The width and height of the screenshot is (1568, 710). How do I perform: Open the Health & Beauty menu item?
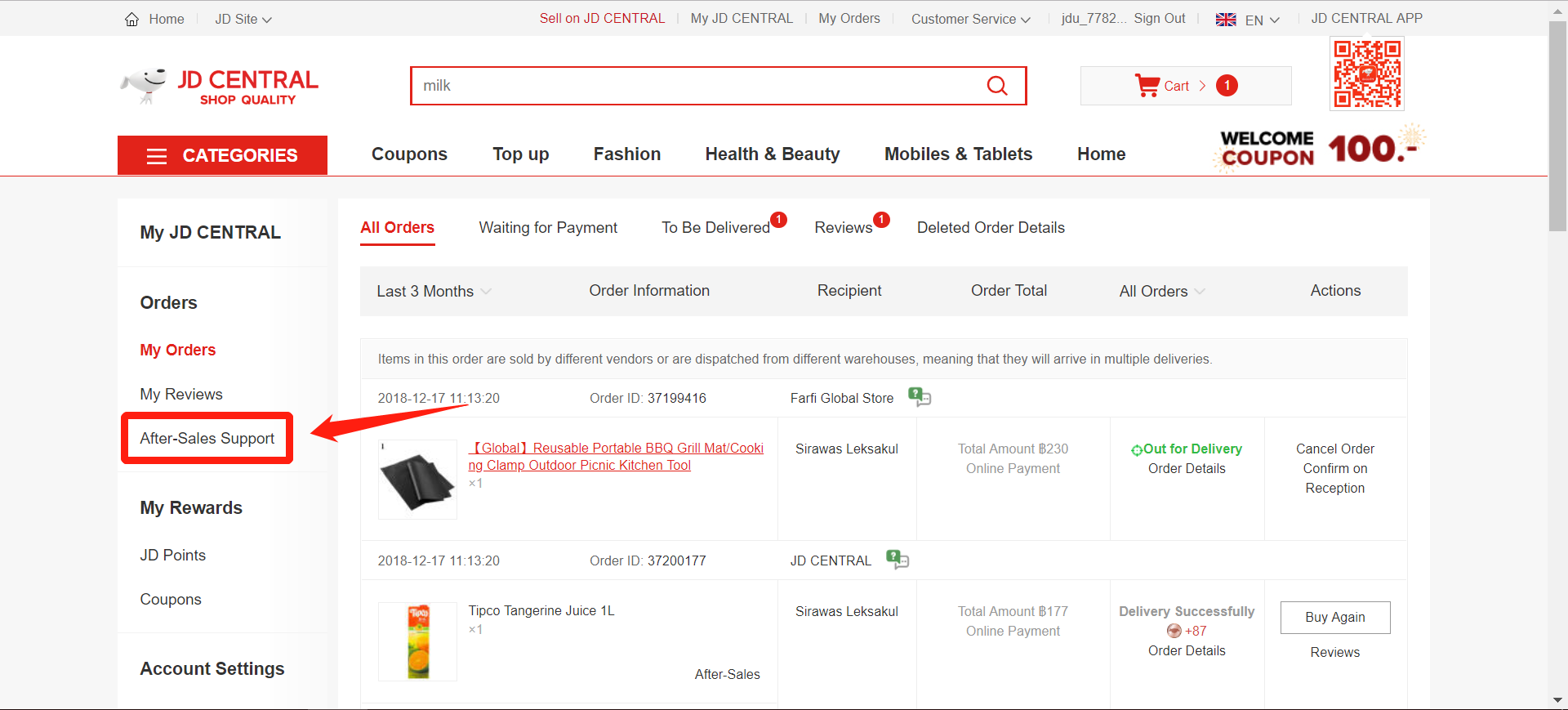coord(773,154)
